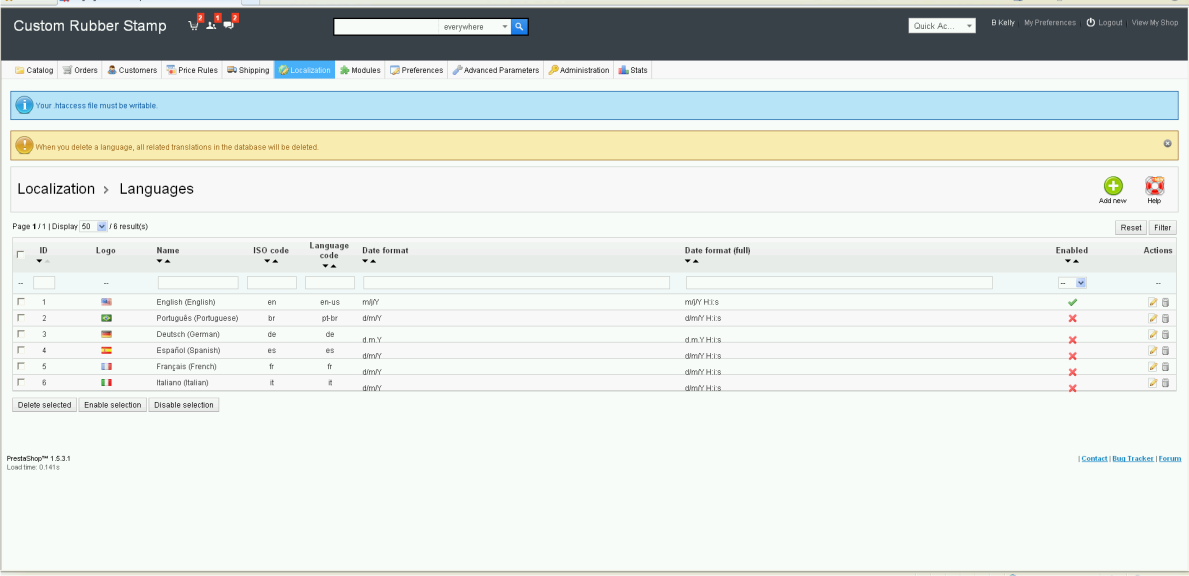Click the green enabled checkmark for English
The image size is (1189, 576).
coord(1072,302)
